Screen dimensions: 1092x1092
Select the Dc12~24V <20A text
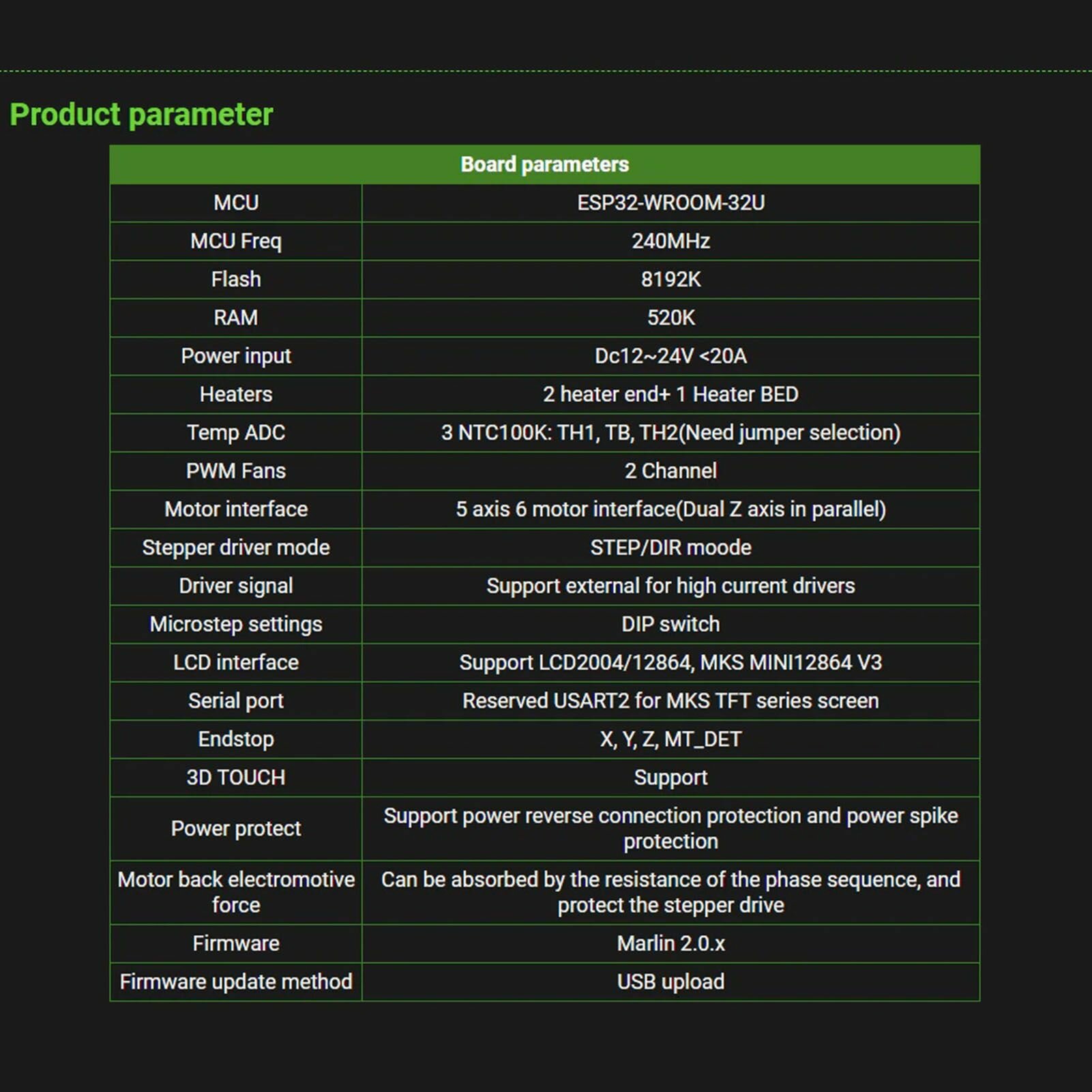click(670, 355)
